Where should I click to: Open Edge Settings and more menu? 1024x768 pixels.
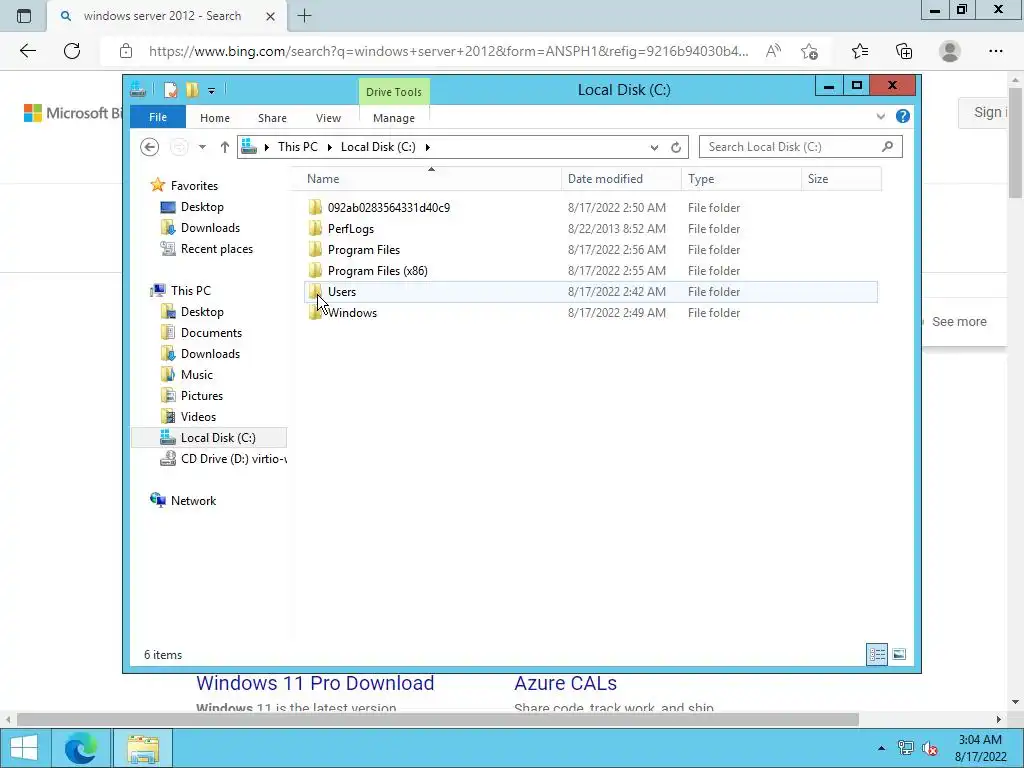(x=995, y=51)
